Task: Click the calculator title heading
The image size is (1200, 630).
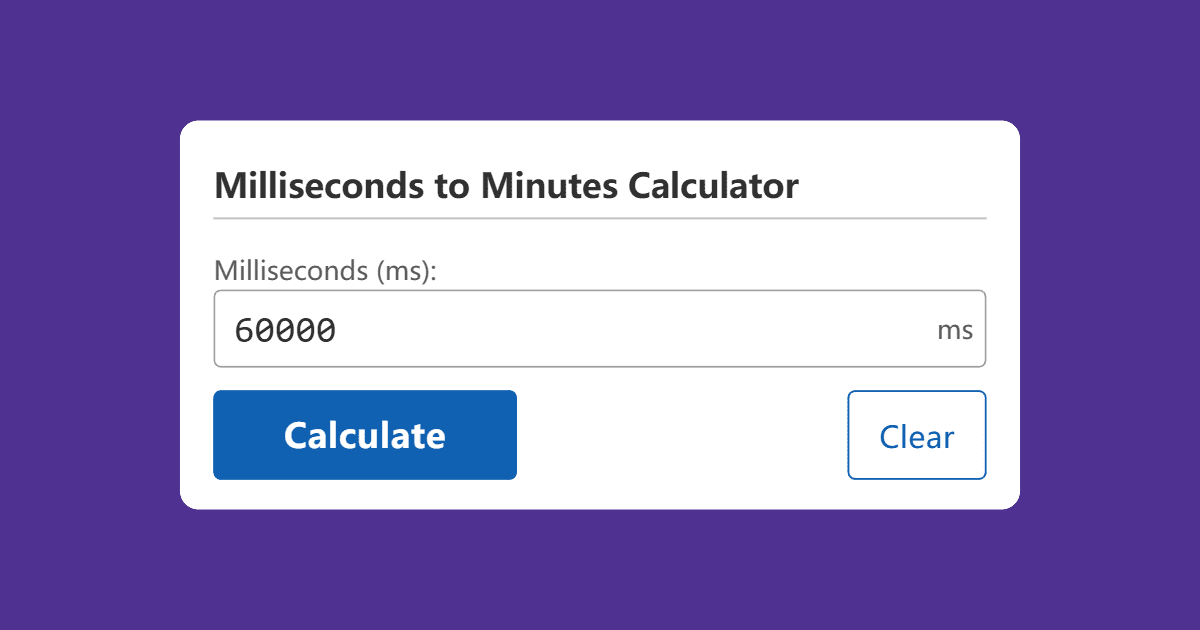Action: click(x=506, y=186)
